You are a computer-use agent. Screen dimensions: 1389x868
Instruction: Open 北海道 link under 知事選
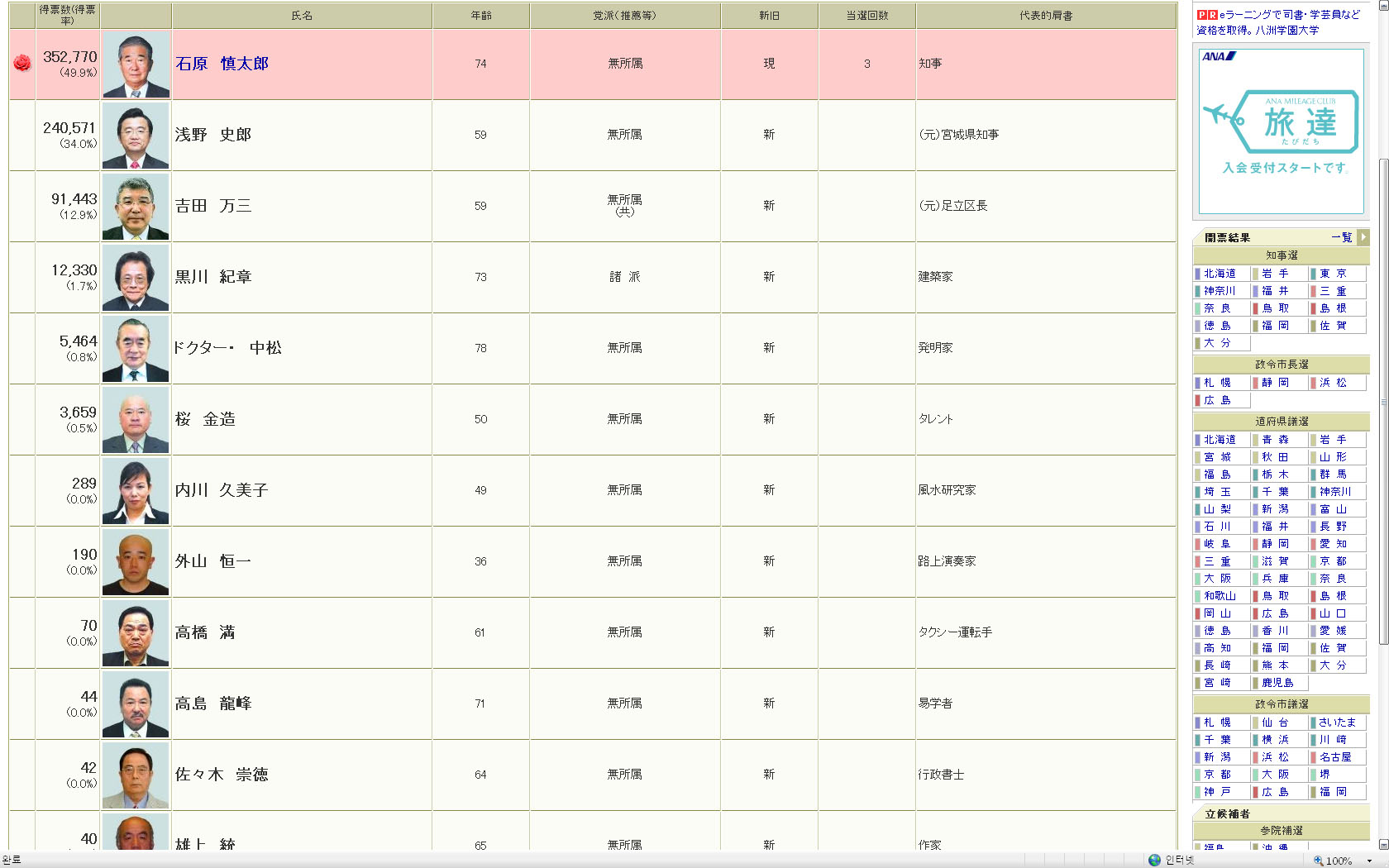1220,274
